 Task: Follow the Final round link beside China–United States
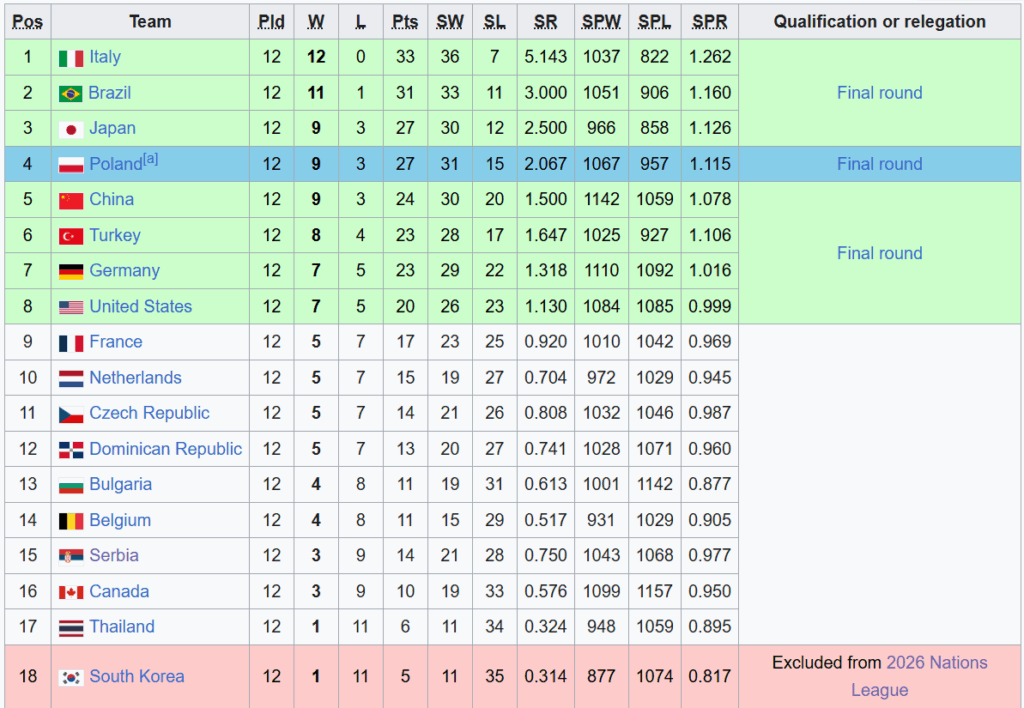coord(880,253)
